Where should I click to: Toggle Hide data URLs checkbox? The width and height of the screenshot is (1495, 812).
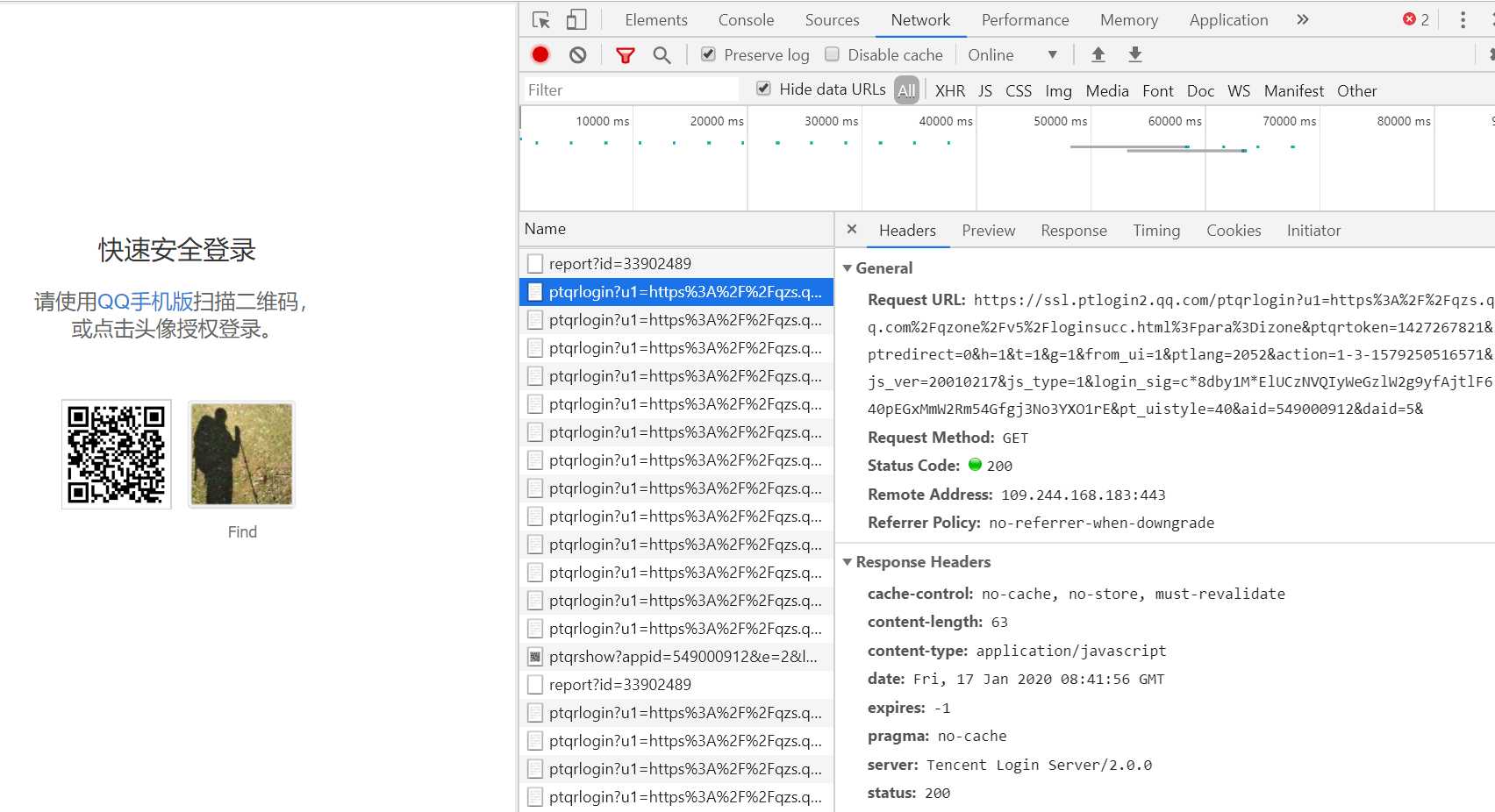coord(763,89)
